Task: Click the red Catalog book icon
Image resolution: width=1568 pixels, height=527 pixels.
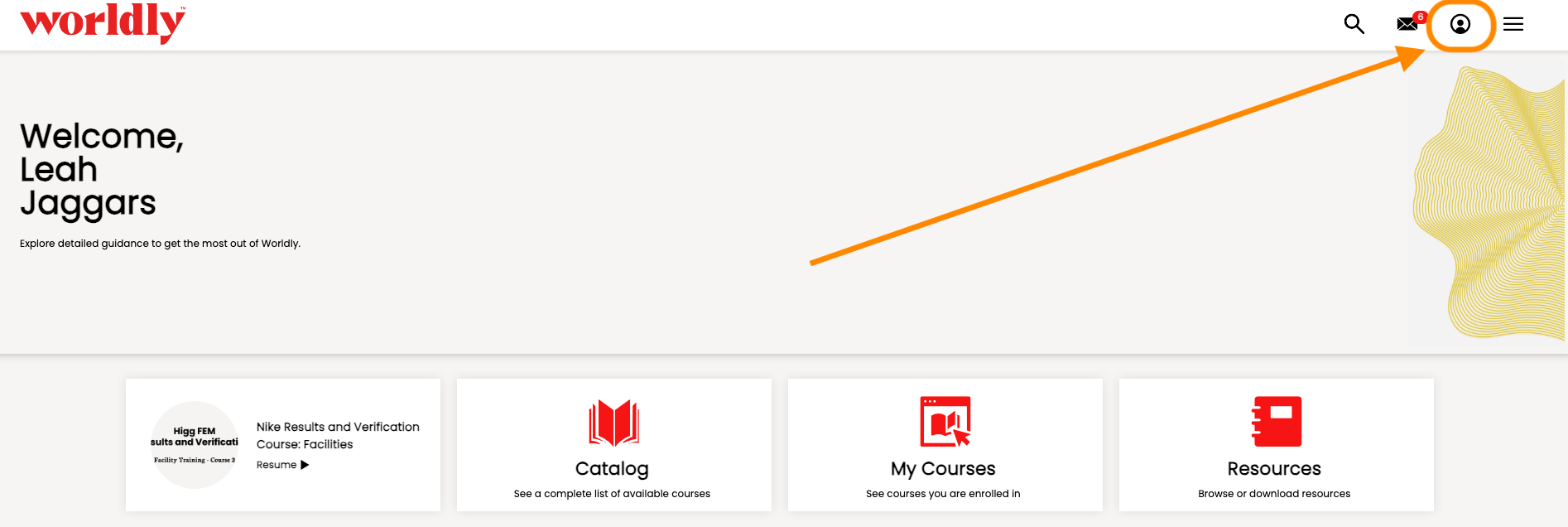Action: [613, 423]
